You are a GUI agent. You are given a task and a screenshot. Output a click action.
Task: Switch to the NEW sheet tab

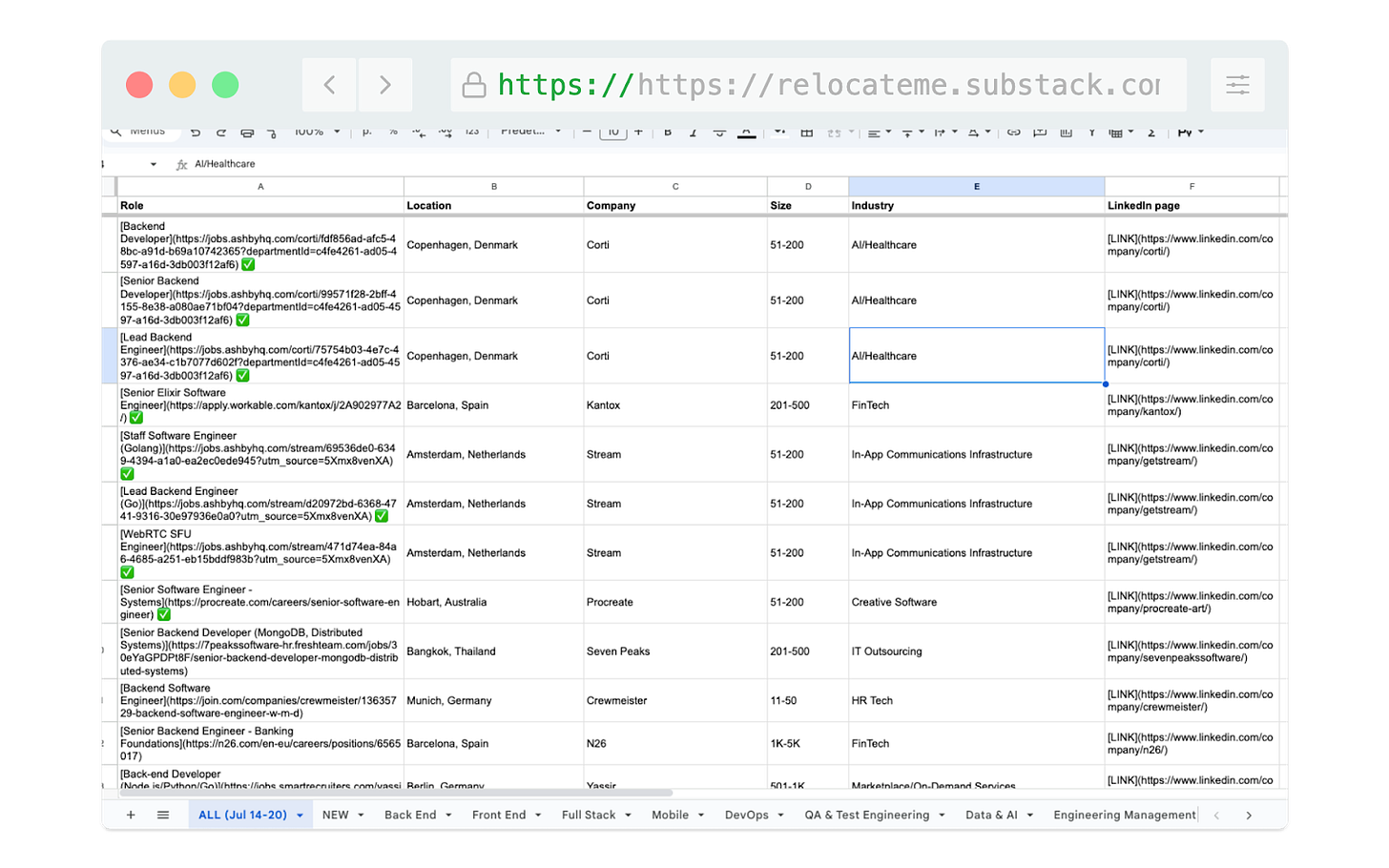pos(336,816)
